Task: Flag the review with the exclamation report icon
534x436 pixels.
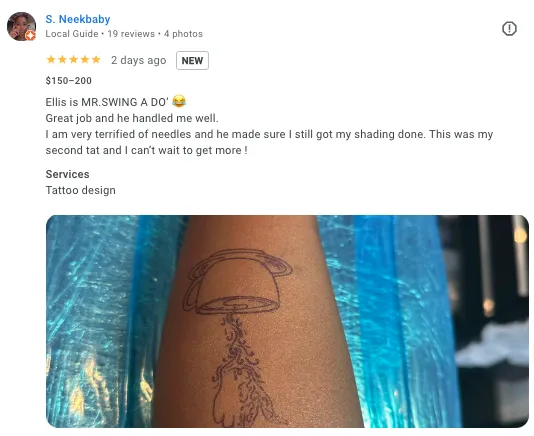Action: pyautogui.click(x=509, y=29)
